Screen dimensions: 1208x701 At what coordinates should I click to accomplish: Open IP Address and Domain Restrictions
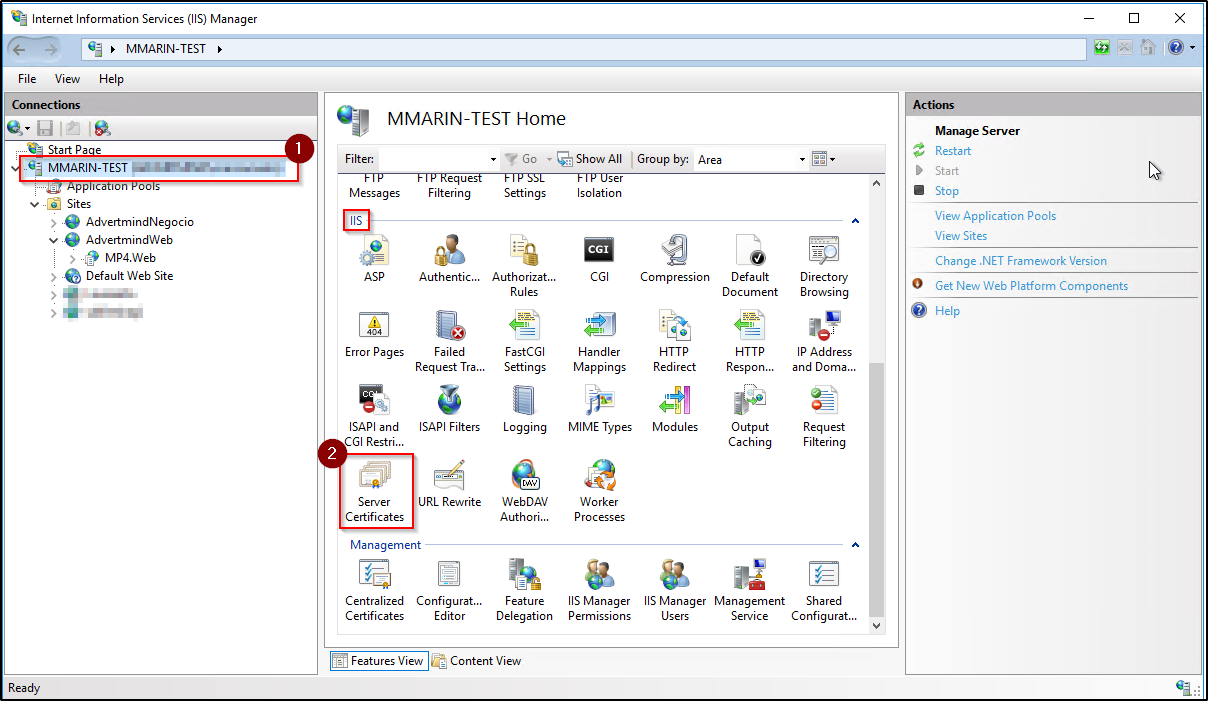824,341
